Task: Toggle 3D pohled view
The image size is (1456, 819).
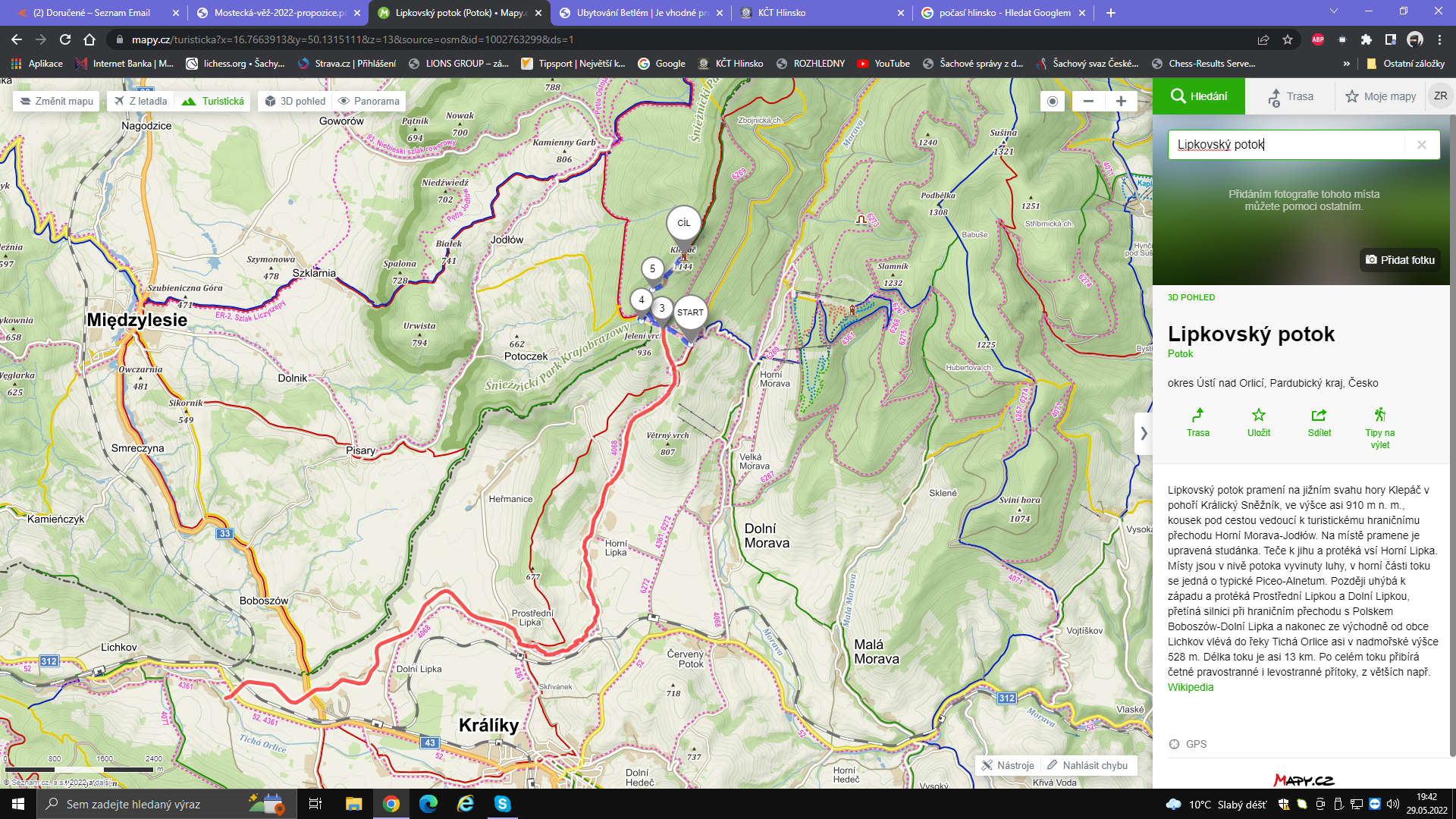Action: 295,102
